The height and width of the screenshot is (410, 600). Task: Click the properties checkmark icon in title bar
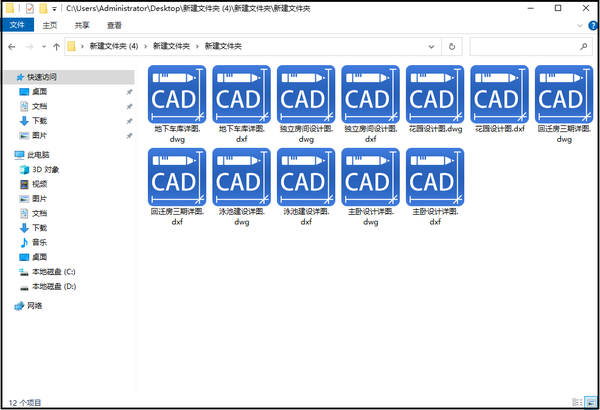point(29,8)
